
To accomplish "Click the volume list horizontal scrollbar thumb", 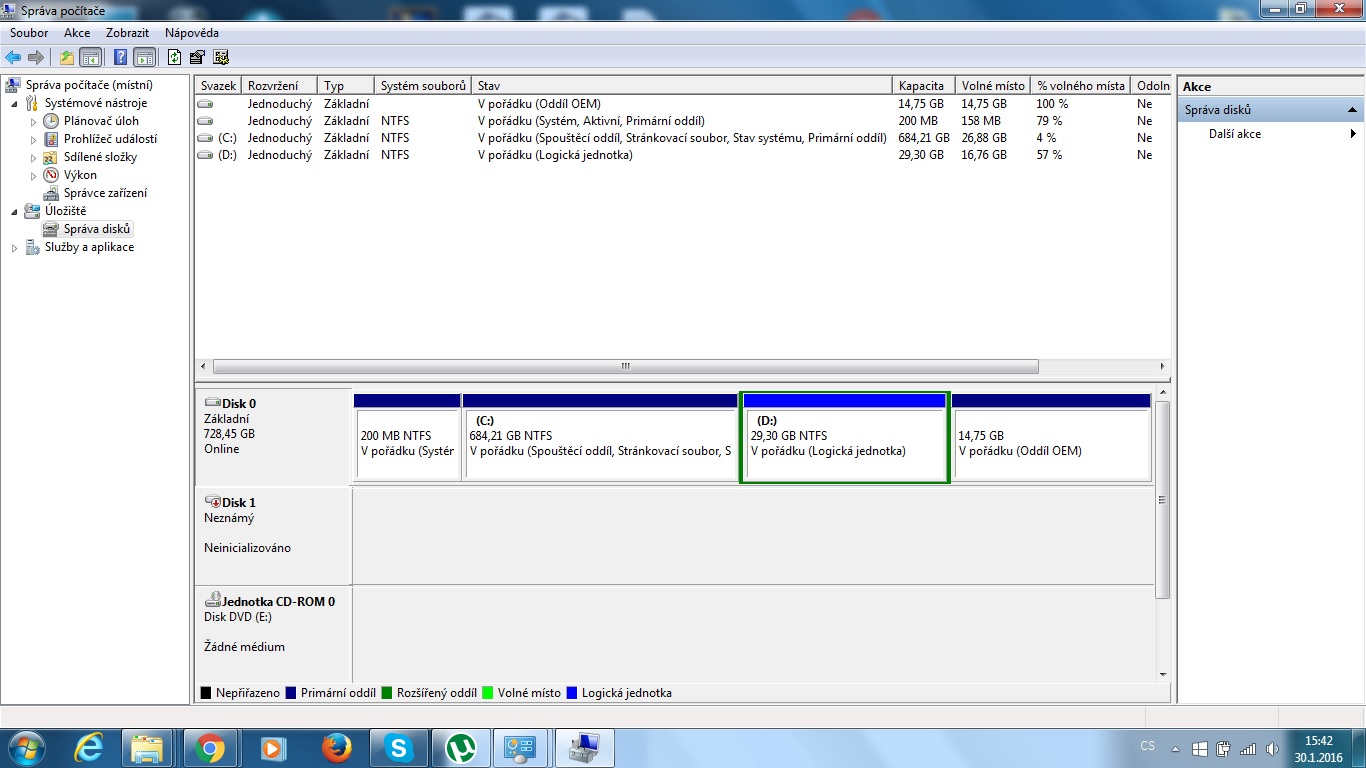I will click(627, 367).
